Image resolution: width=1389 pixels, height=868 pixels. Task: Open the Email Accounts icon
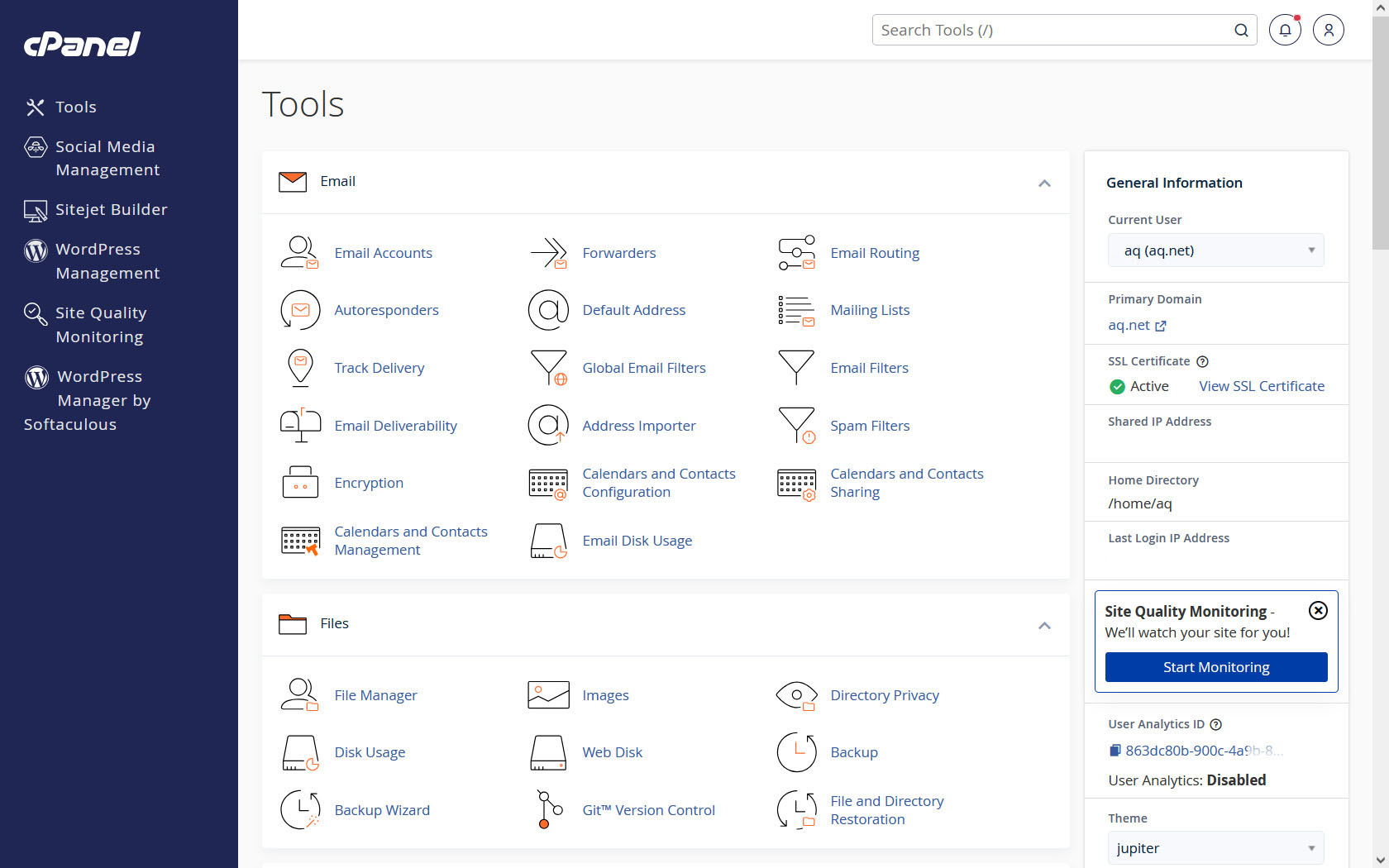(299, 253)
